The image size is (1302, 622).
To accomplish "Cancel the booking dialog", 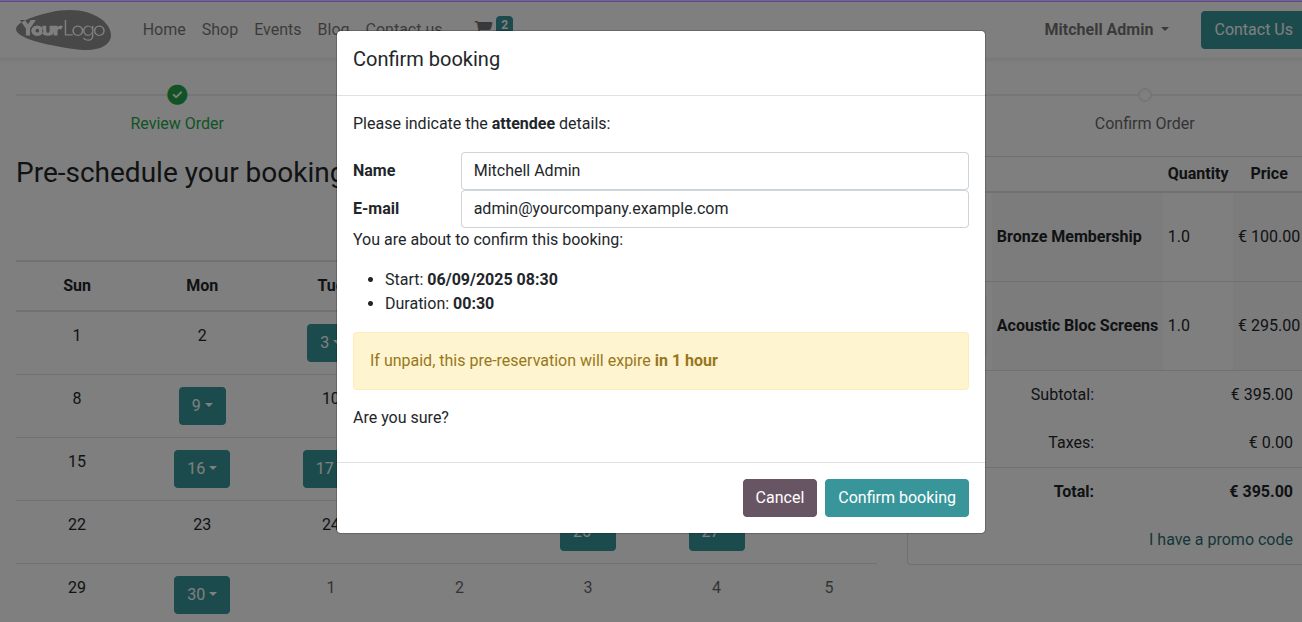I will [x=779, y=498].
